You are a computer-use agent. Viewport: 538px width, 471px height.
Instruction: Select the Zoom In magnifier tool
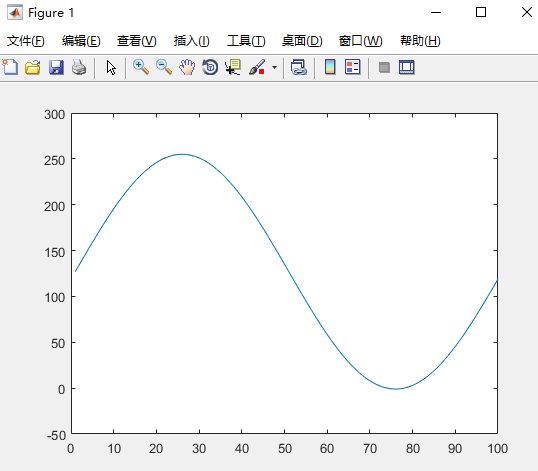(141, 67)
